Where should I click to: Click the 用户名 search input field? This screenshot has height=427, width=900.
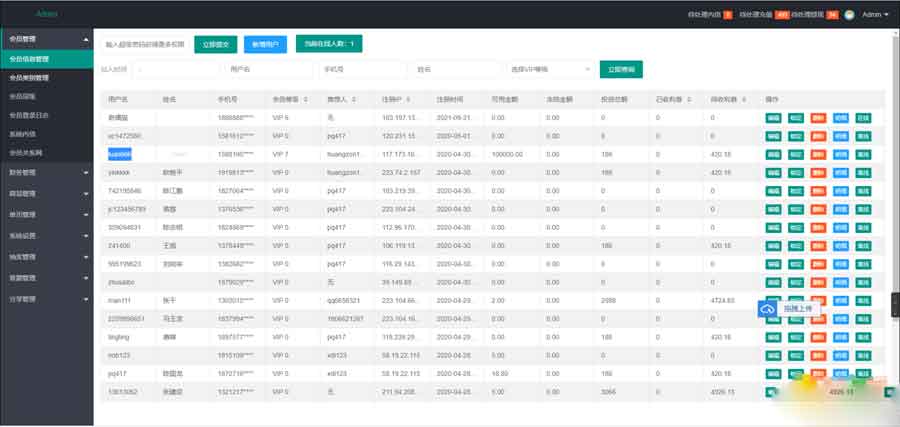coord(271,70)
